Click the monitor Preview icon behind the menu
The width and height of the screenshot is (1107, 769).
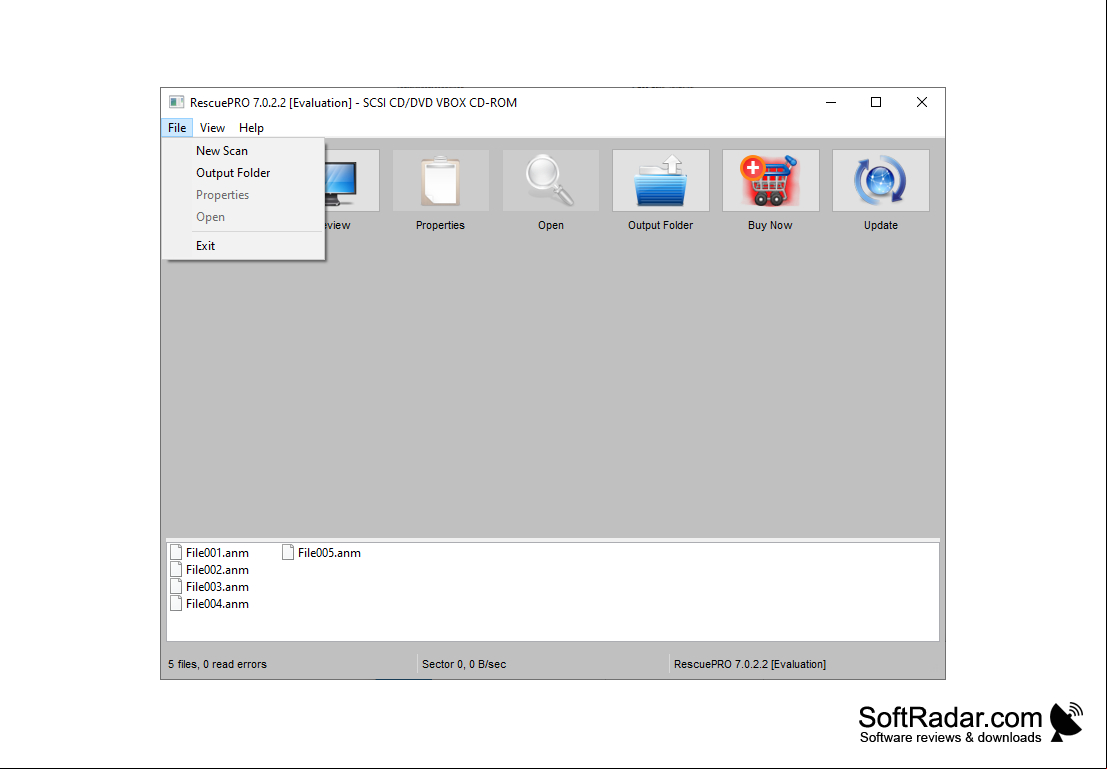[352, 180]
